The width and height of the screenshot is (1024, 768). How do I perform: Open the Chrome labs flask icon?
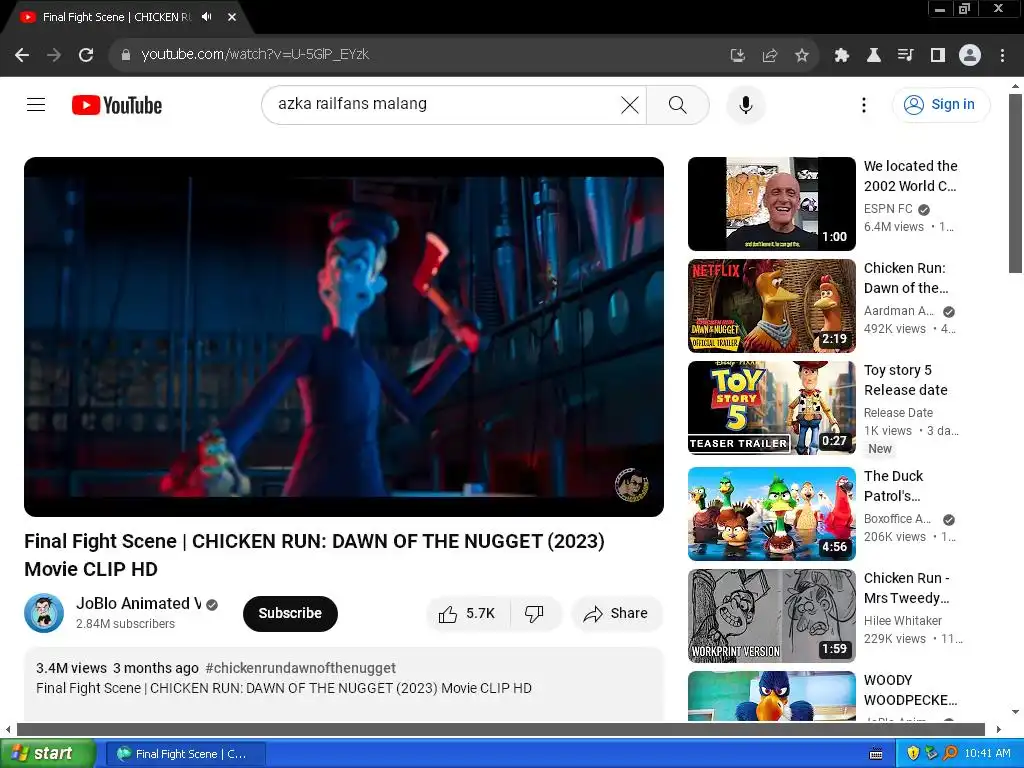873,55
